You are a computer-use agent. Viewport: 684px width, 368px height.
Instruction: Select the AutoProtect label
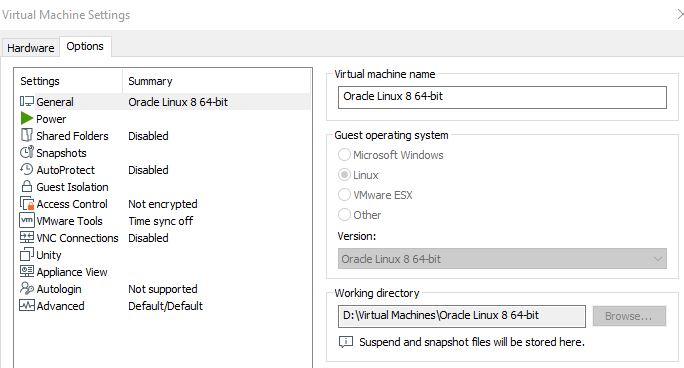(x=65, y=170)
